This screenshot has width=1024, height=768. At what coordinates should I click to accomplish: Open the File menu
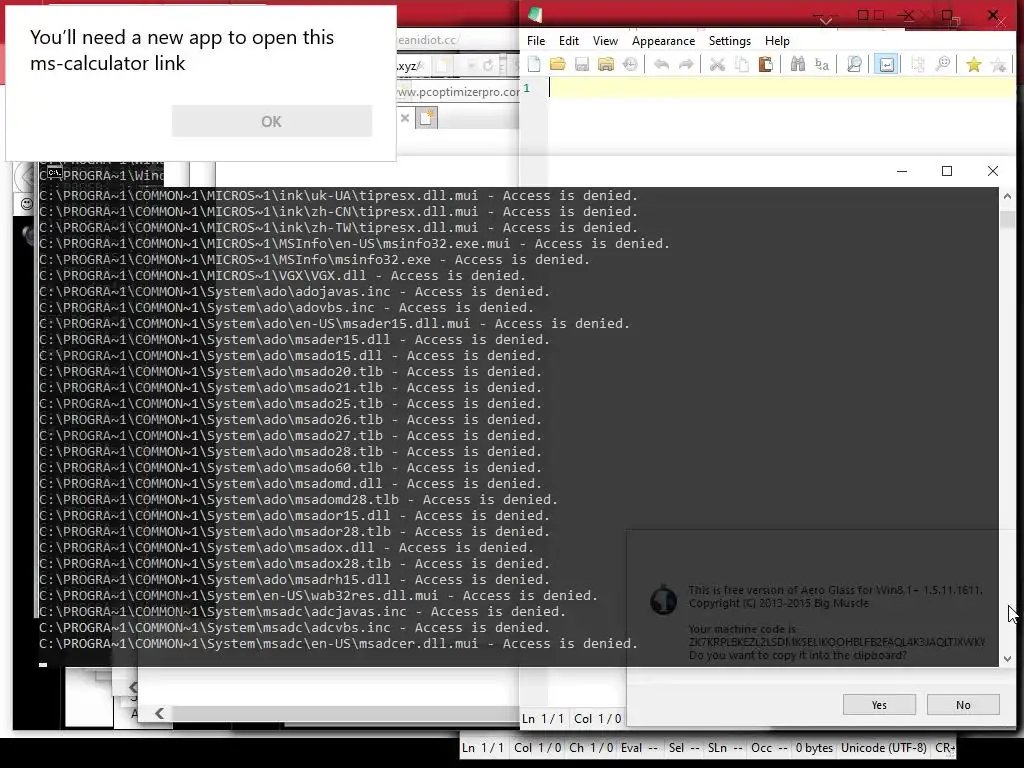[x=536, y=40]
